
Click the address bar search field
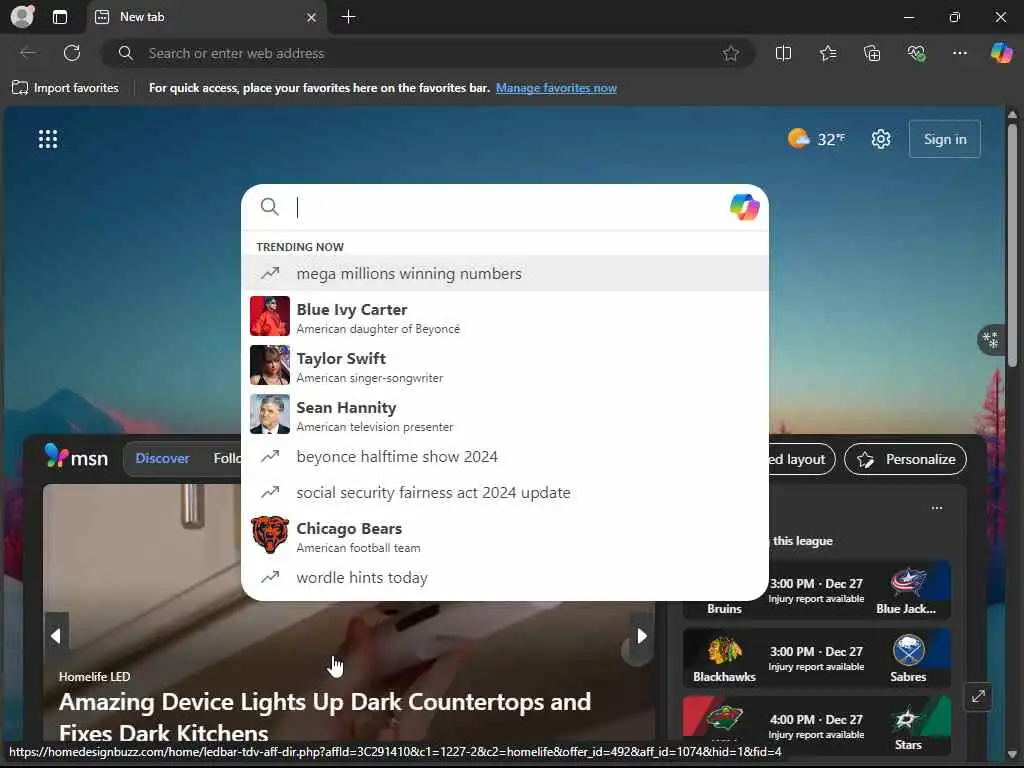428,54
